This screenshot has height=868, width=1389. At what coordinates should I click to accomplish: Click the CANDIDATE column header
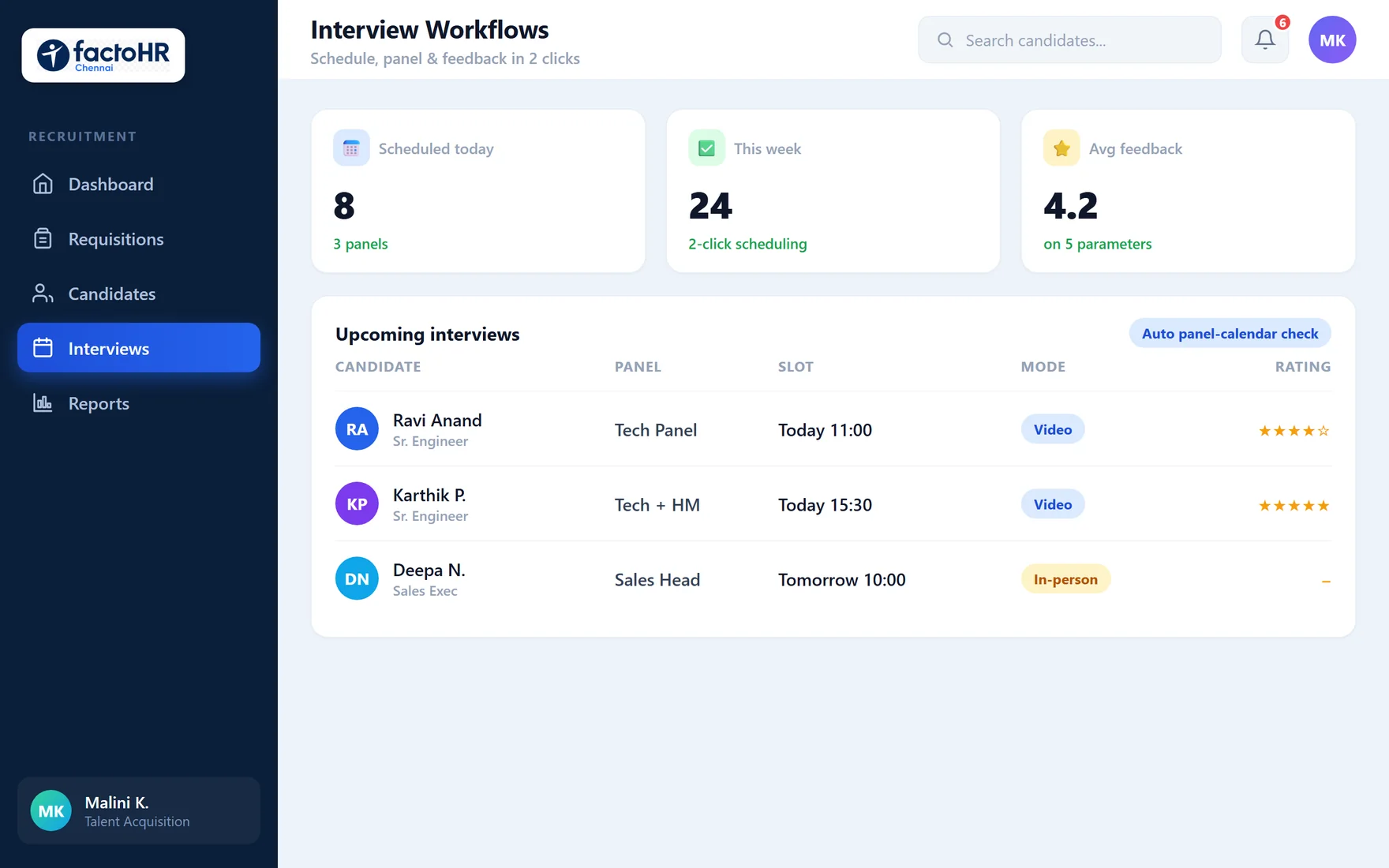click(378, 367)
